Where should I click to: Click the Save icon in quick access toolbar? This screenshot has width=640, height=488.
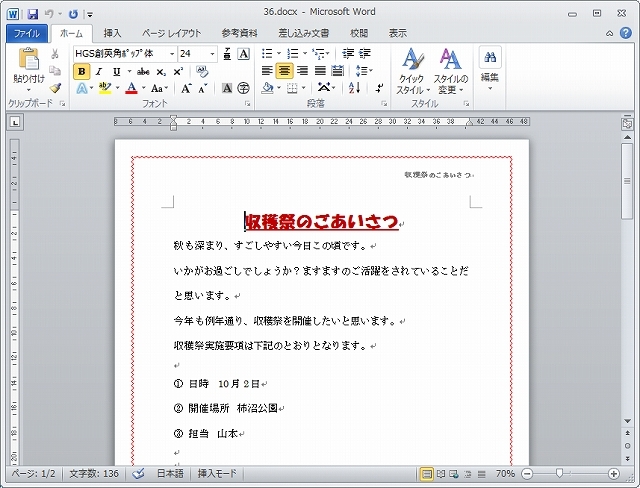[33, 14]
